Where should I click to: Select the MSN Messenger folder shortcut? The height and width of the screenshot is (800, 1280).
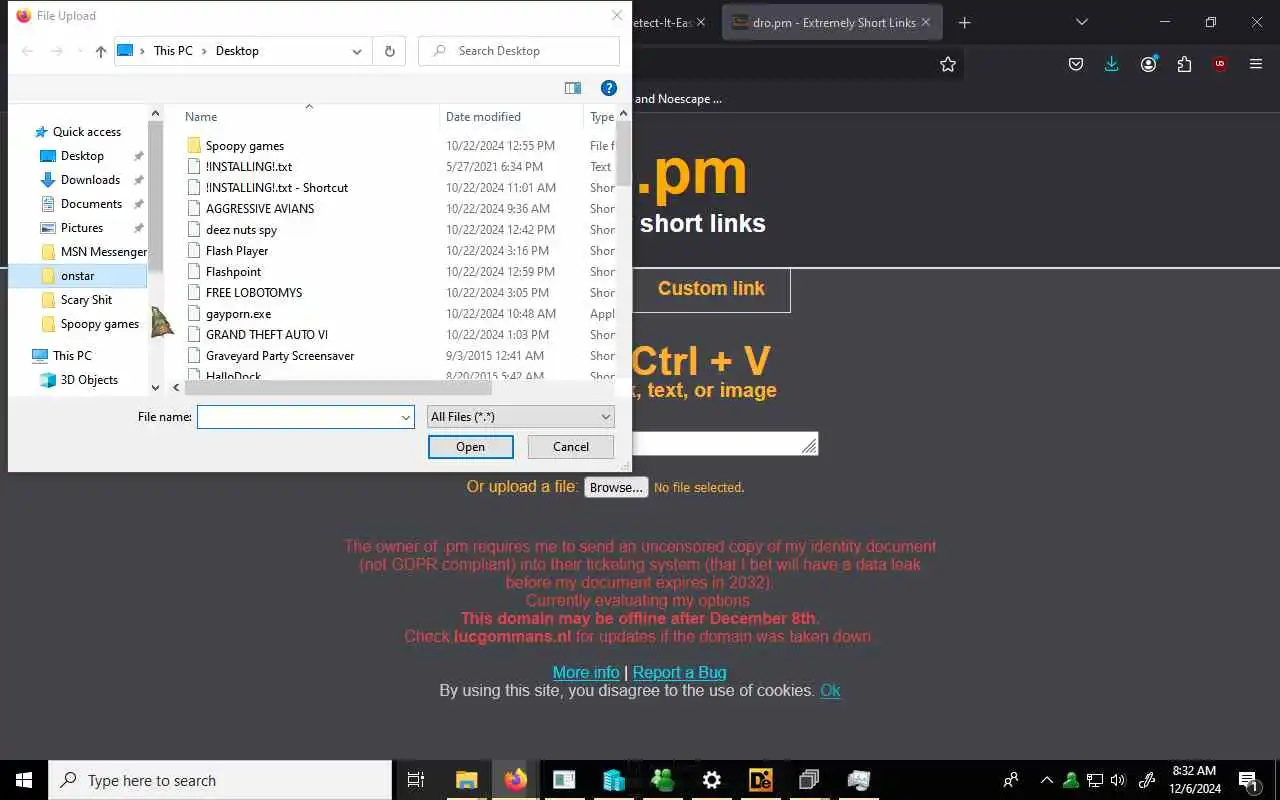pos(103,252)
